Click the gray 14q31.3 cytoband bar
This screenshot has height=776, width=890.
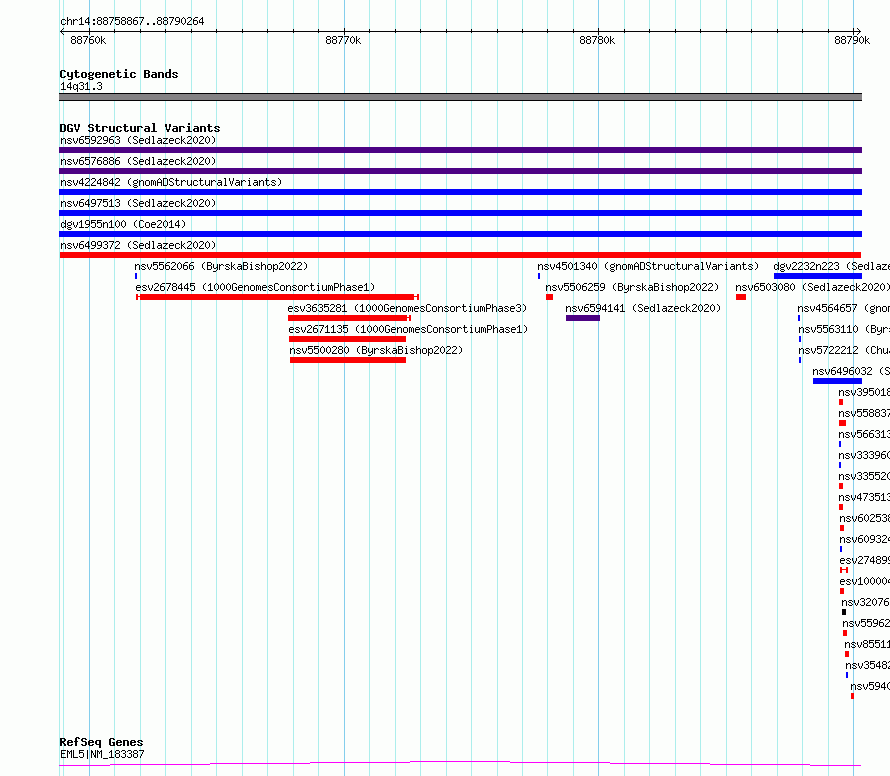tap(460, 97)
